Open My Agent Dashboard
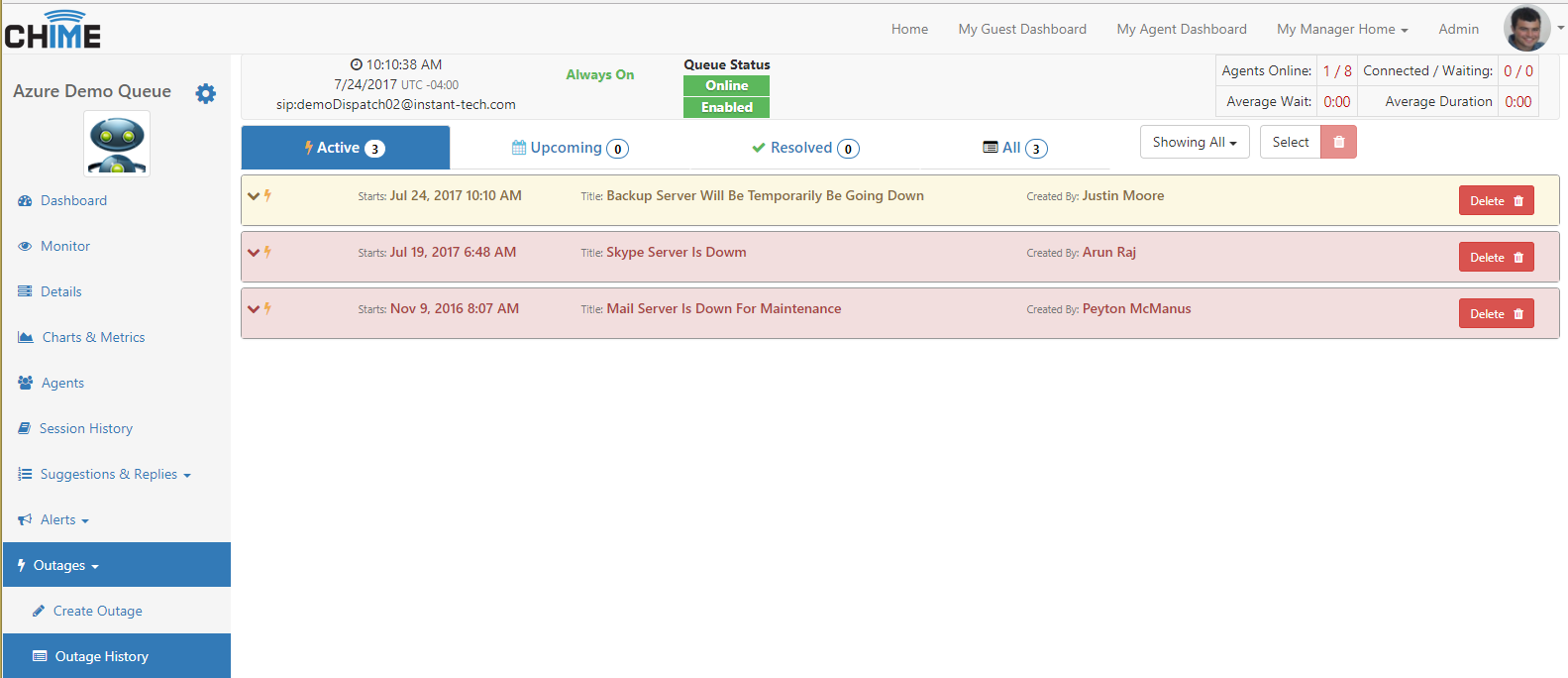The height and width of the screenshot is (678, 1568). pyautogui.click(x=1182, y=29)
